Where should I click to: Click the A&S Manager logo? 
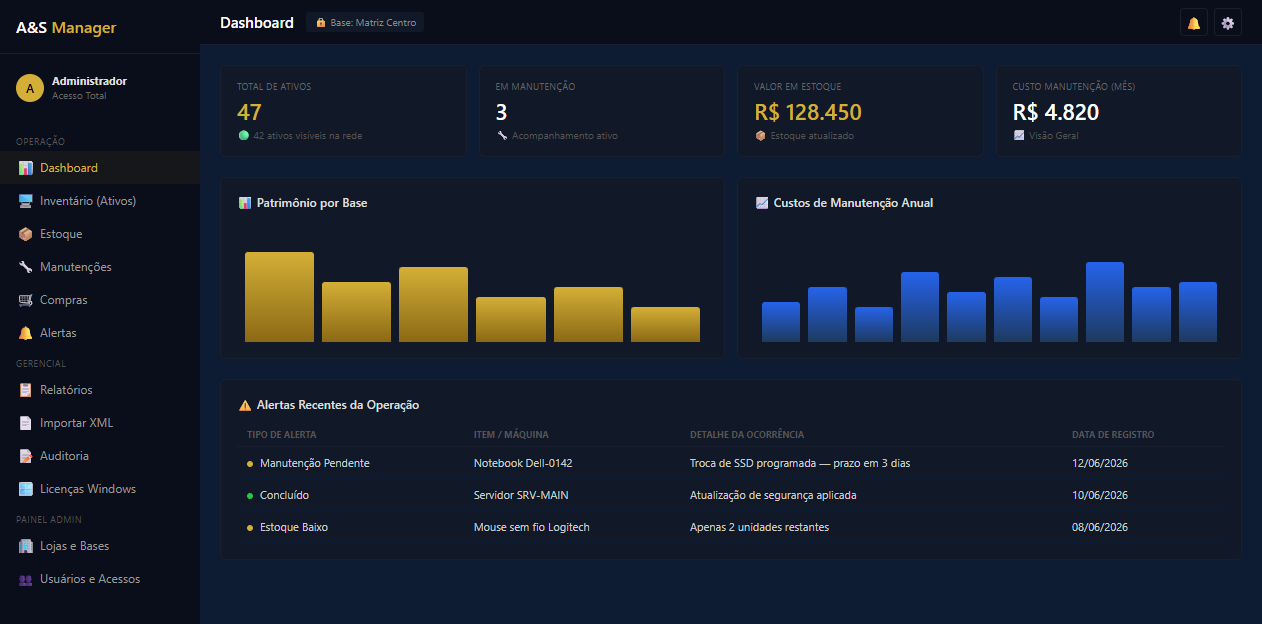coord(66,28)
